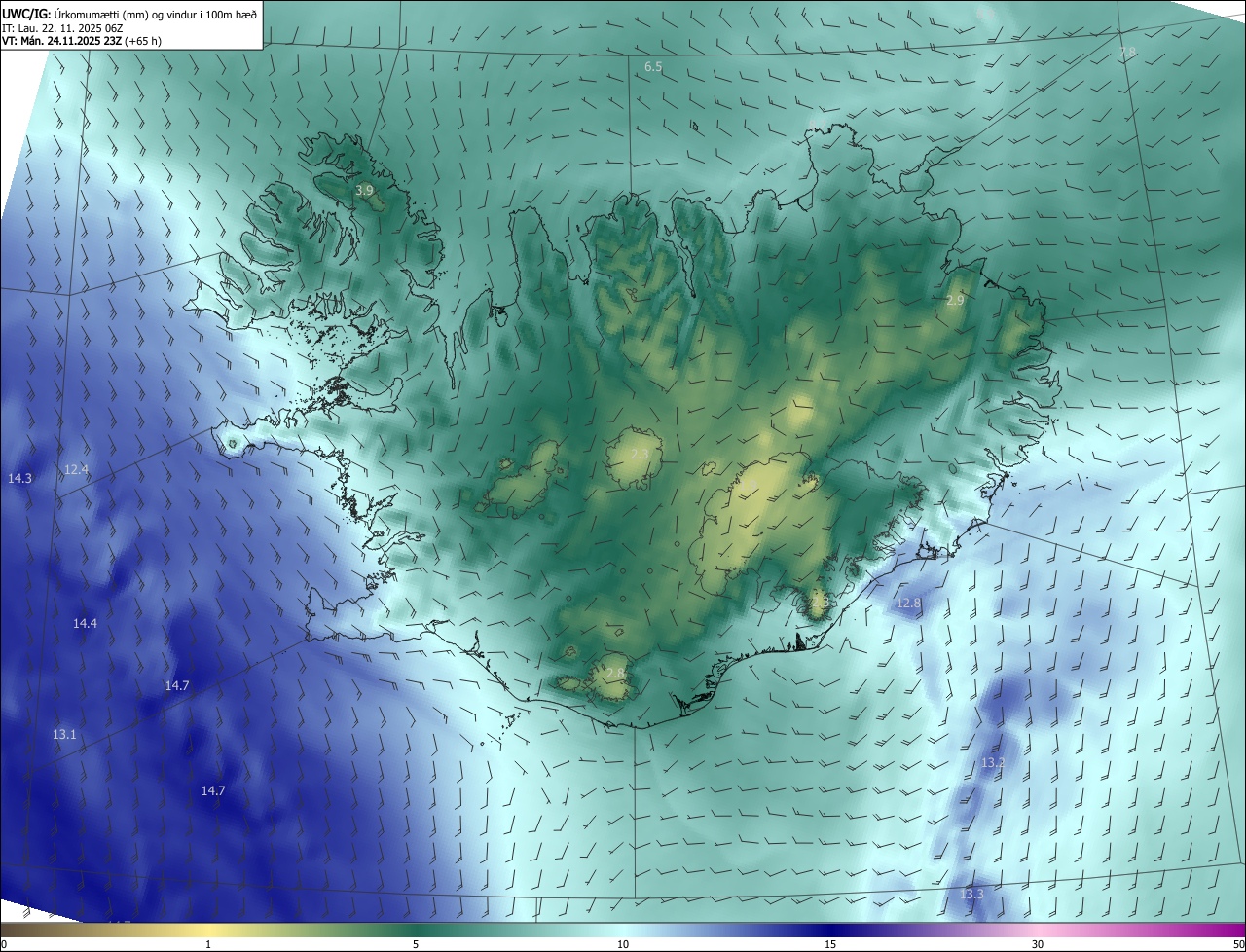This screenshot has width=1246, height=952.
Task: Select the 3.9 value in the Westfjords
Action: pyautogui.click(x=364, y=191)
